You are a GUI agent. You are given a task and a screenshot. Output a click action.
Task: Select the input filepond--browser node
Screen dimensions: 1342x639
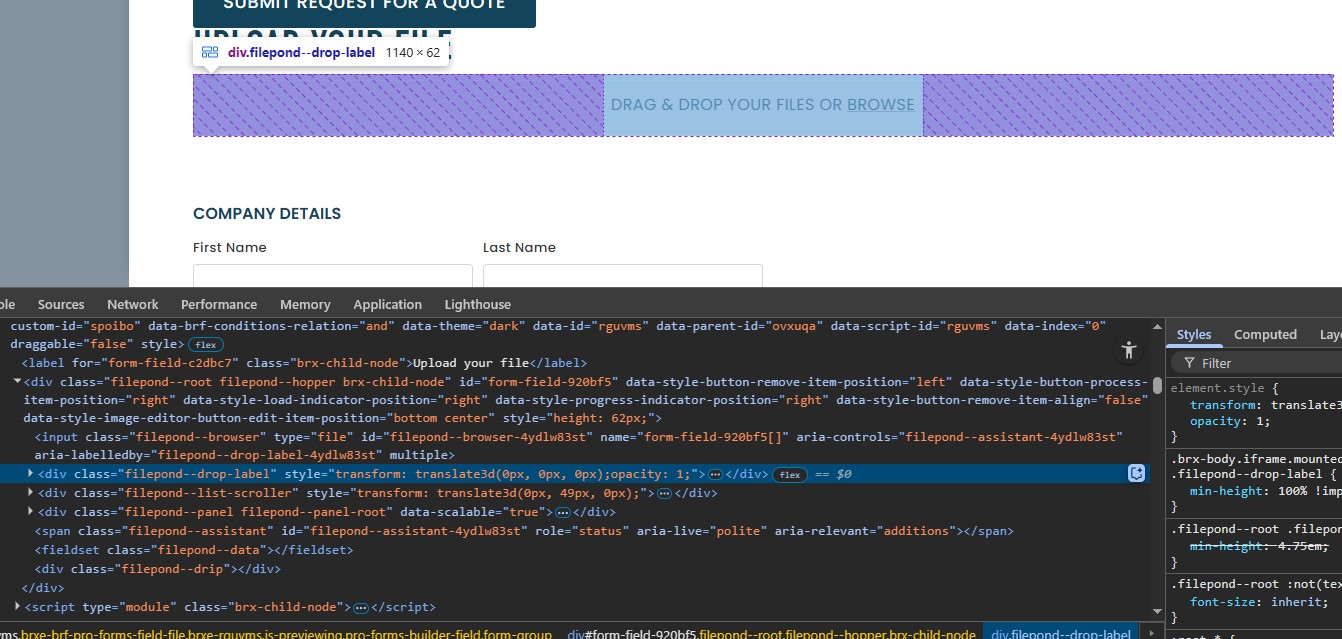pos(580,445)
